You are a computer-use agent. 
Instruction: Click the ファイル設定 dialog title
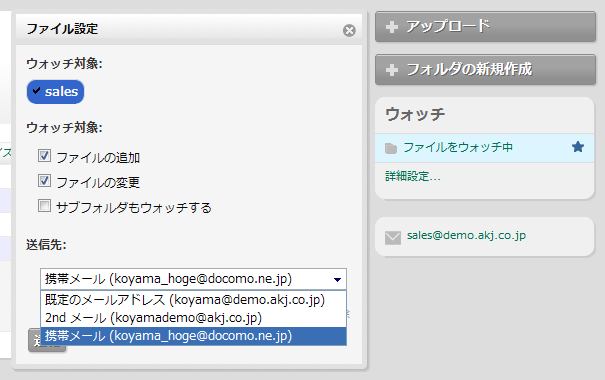[x=62, y=29]
